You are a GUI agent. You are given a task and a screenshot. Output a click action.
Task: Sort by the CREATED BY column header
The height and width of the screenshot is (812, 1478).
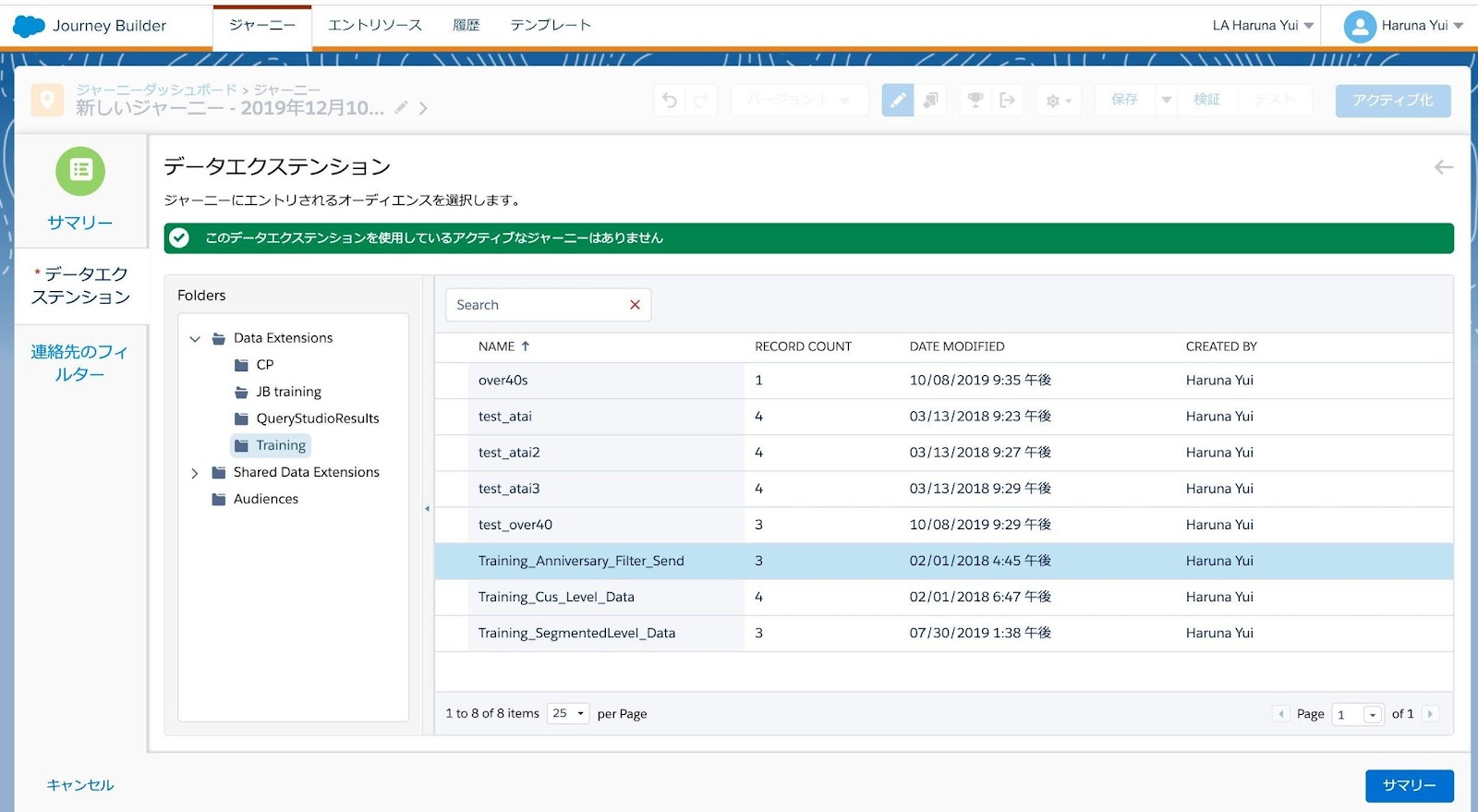(x=1221, y=346)
